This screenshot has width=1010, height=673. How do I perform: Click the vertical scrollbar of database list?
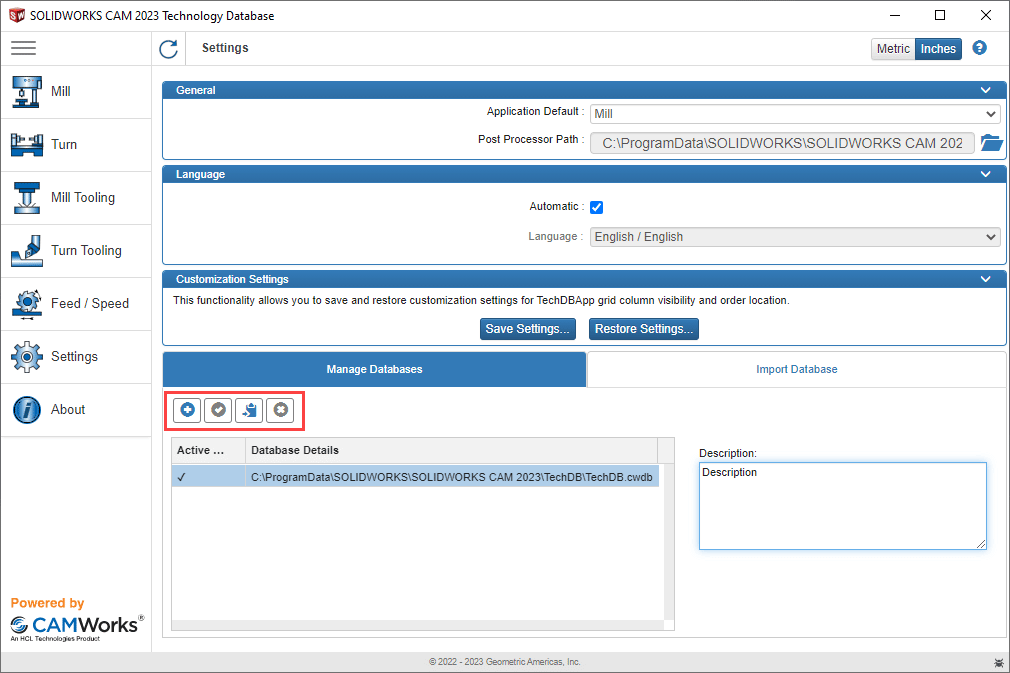point(669,542)
